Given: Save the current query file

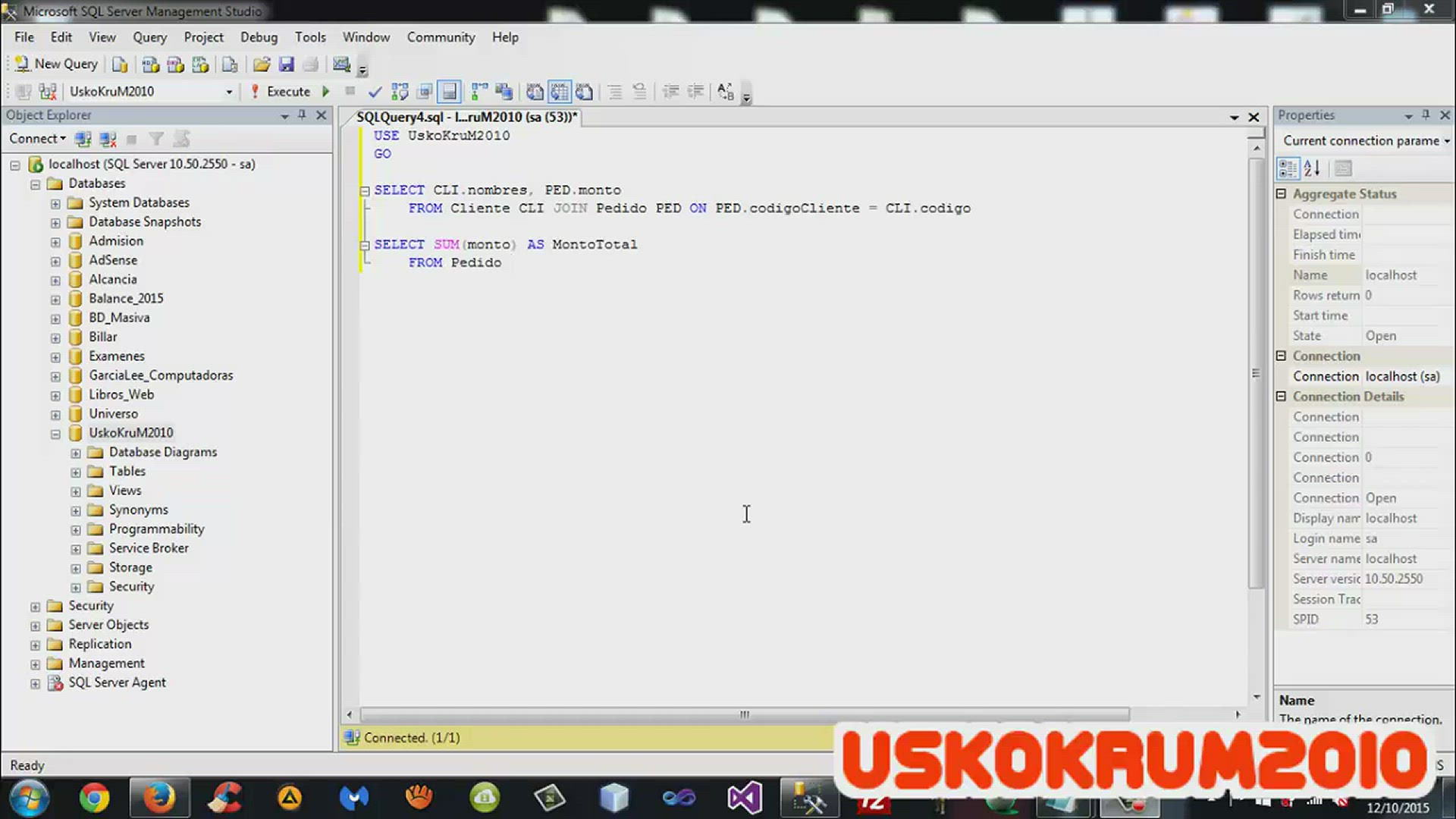Looking at the screenshot, I should (286, 64).
